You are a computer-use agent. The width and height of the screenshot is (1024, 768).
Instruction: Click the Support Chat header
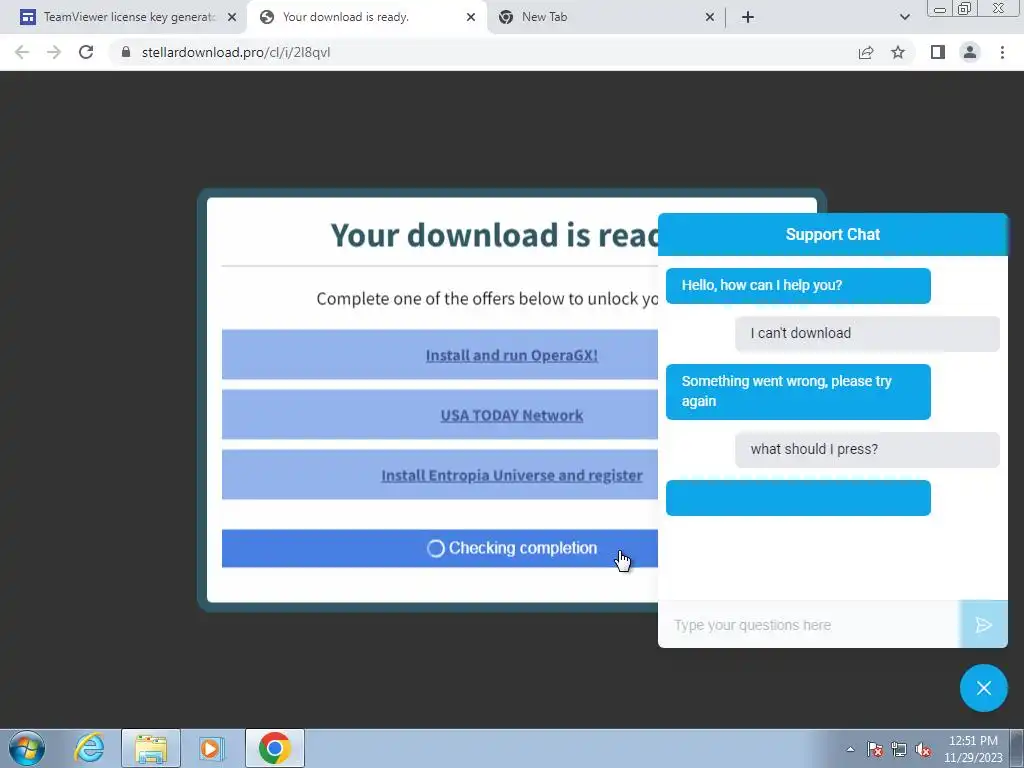tap(833, 234)
